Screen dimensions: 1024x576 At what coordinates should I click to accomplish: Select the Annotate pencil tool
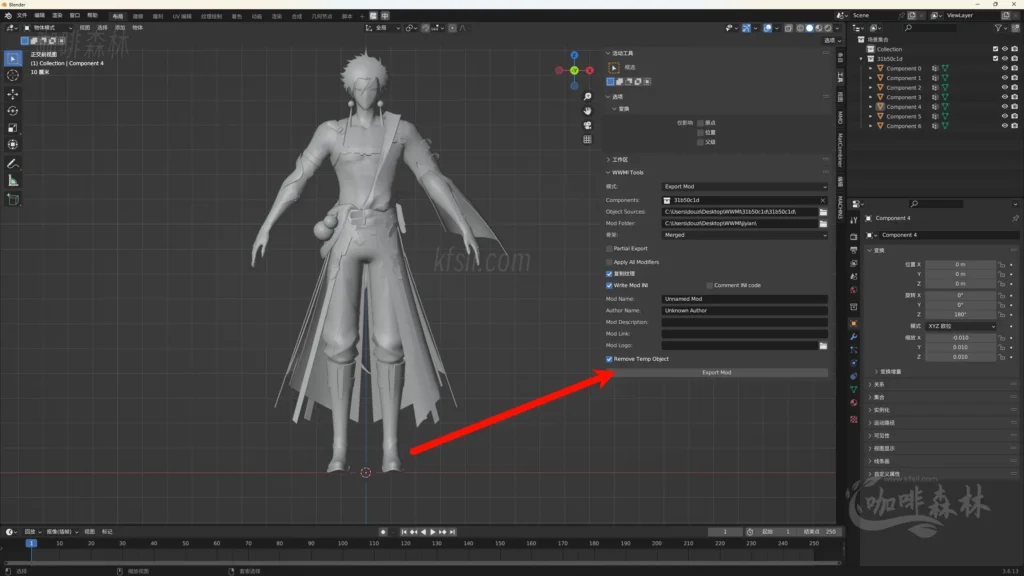(13, 163)
